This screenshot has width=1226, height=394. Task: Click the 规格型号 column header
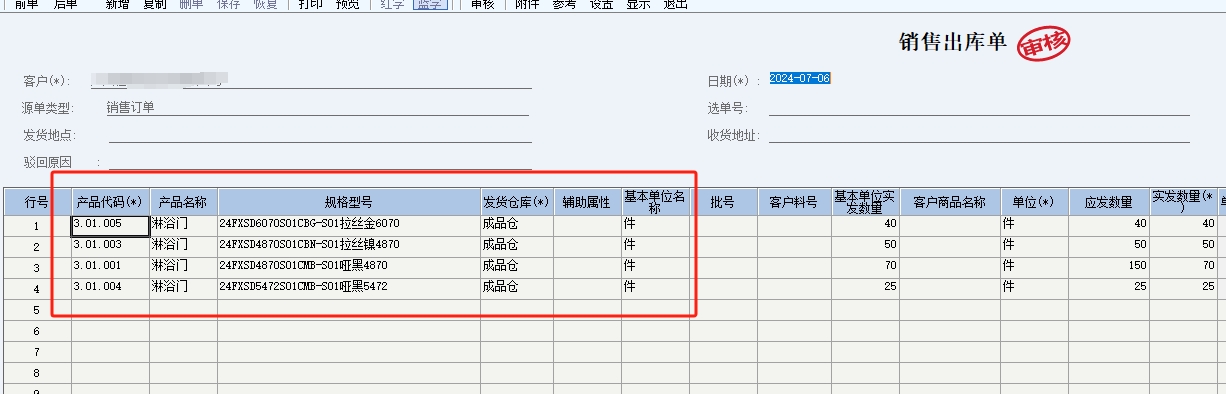348,202
